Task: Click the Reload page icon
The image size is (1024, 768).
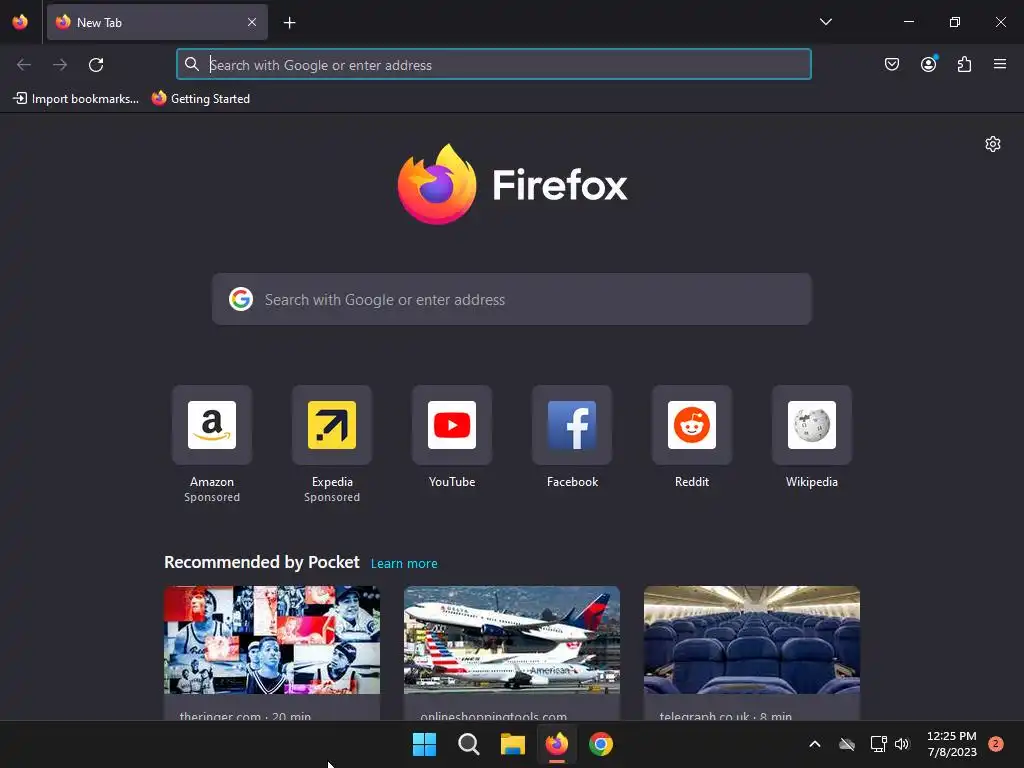Action: coord(96,65)
